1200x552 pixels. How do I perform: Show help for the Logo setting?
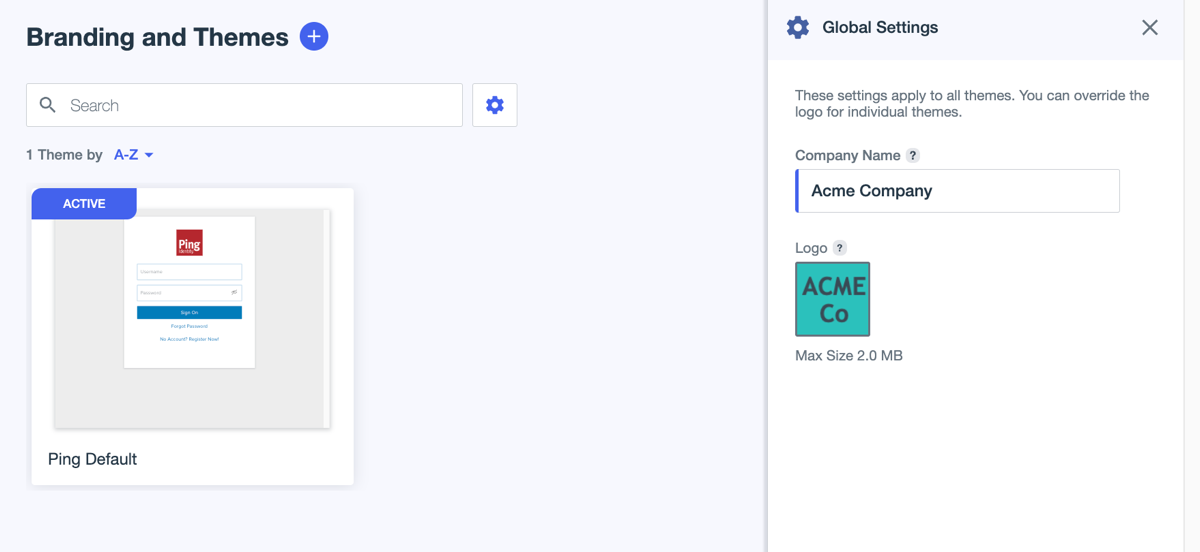point(840,248)
